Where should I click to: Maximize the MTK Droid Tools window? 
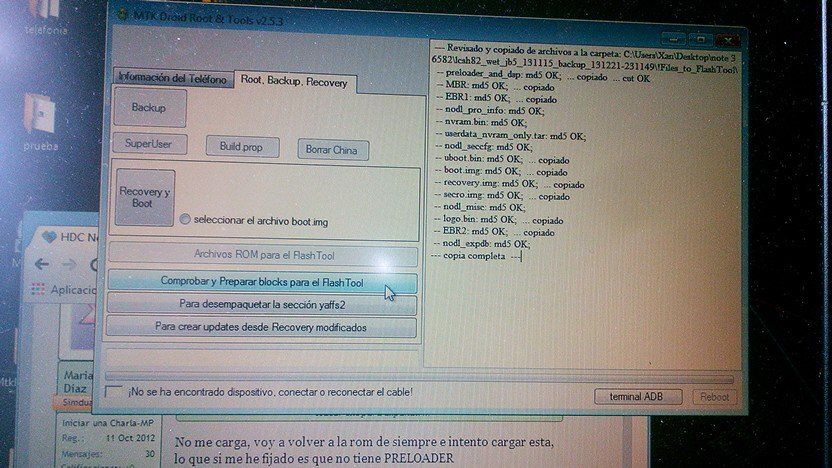coord(701,40)
